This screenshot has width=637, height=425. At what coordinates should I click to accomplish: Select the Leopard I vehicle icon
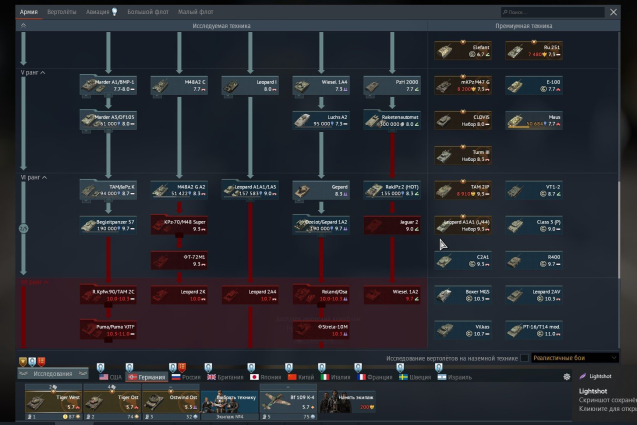(250, 85)
